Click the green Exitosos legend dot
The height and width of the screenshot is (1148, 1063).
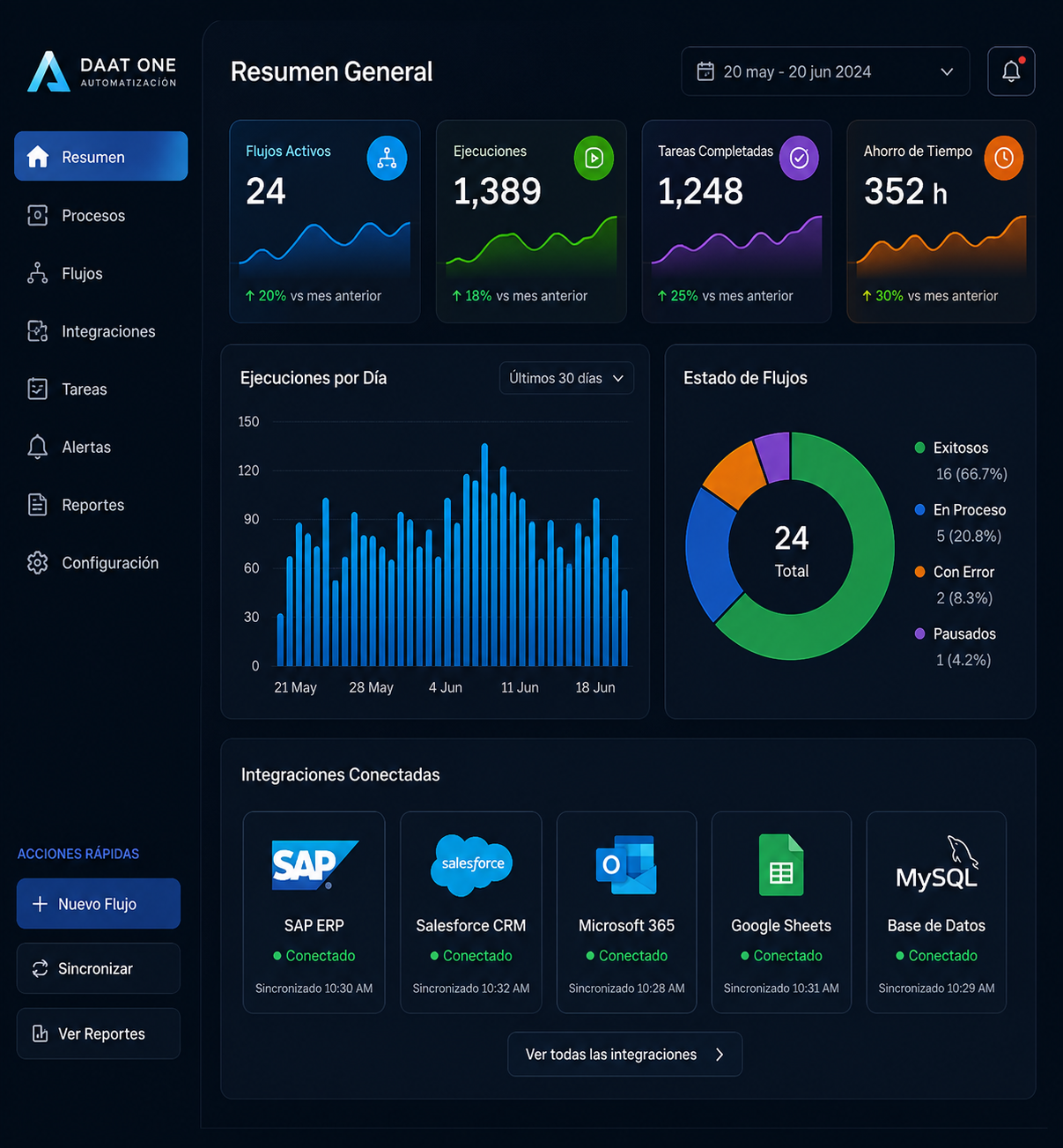[x=919, y=448]
